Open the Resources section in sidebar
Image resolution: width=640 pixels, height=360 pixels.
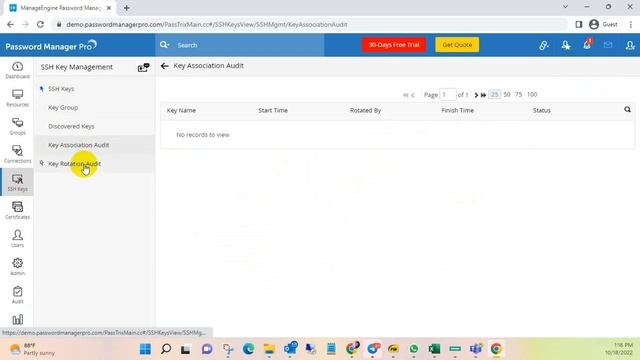17,98
